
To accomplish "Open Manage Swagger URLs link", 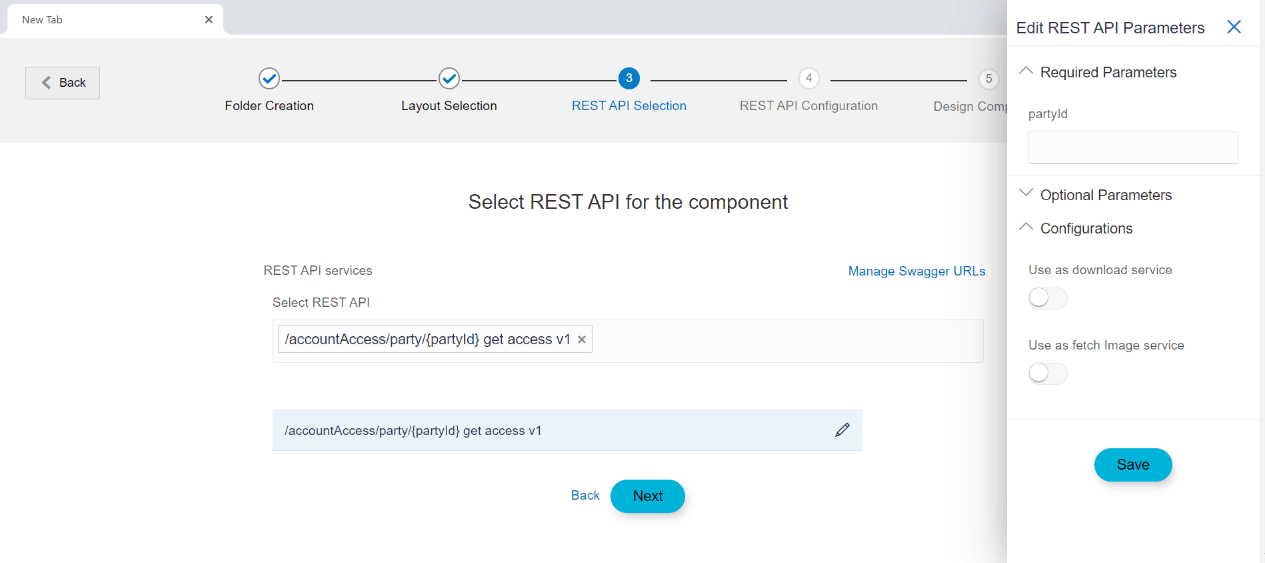I will click(x=916, y=271).
